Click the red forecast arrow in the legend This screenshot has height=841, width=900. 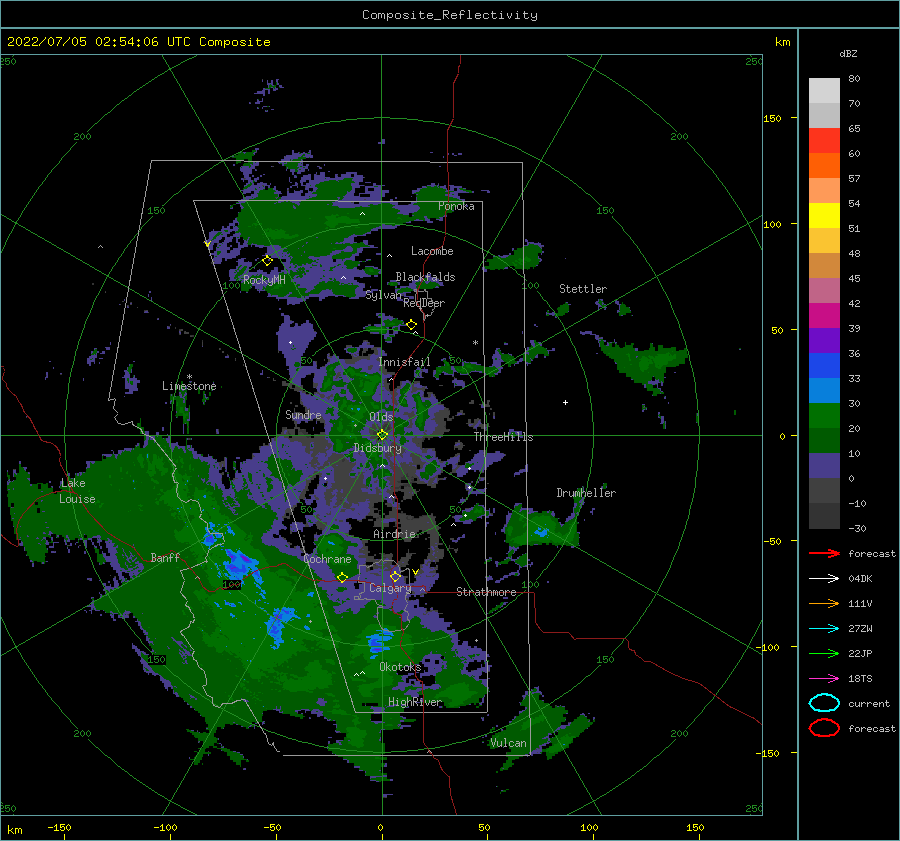(824, 553)
